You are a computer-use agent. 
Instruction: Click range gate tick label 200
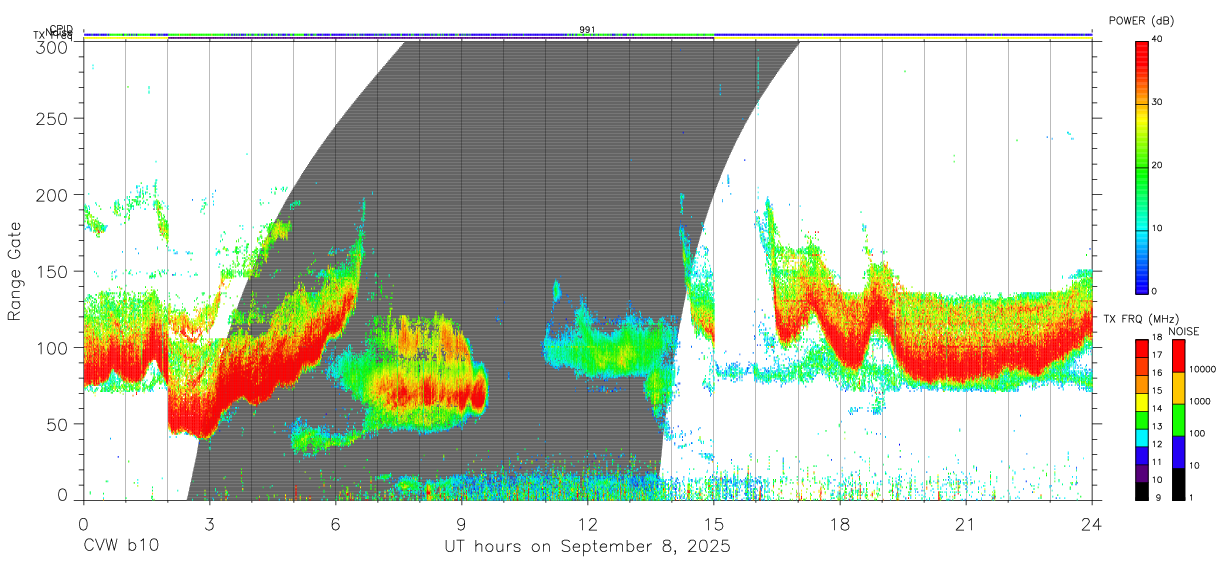[x=54, y=195]
